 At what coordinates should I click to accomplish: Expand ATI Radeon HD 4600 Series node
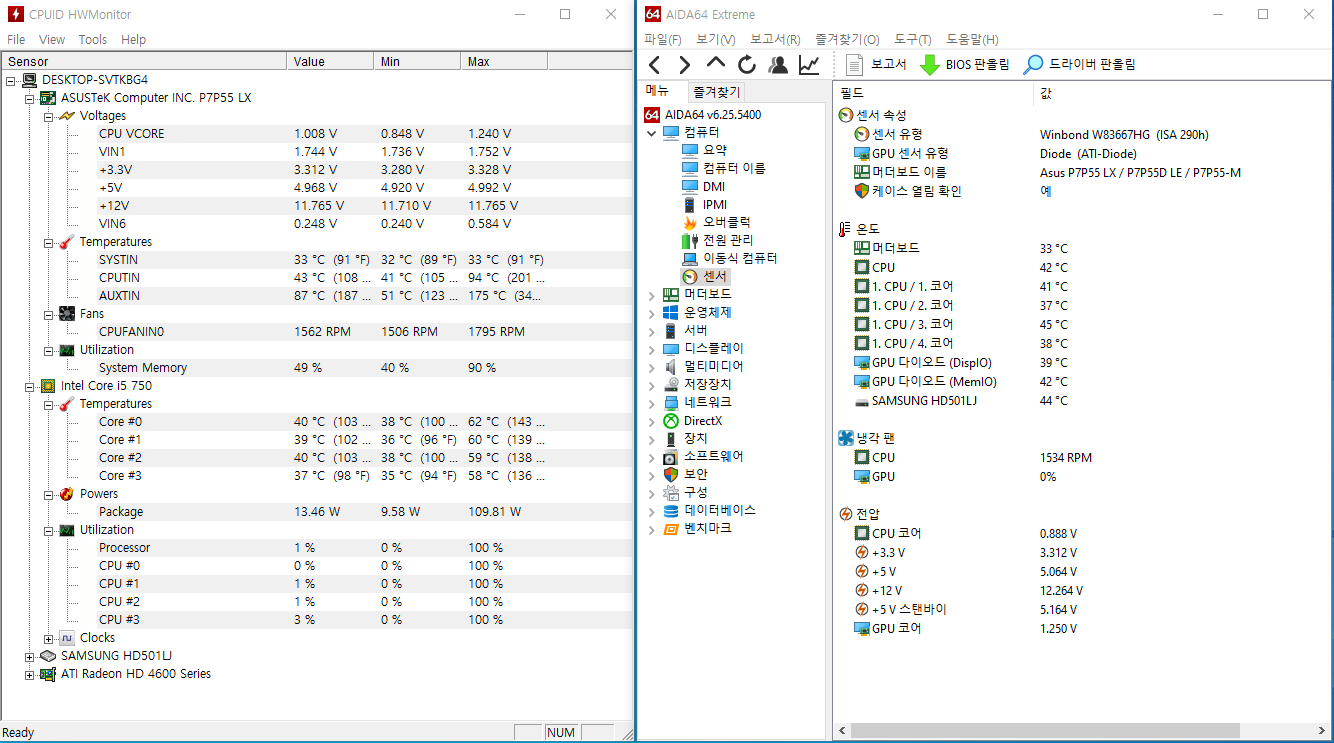(x=29, y=674)
